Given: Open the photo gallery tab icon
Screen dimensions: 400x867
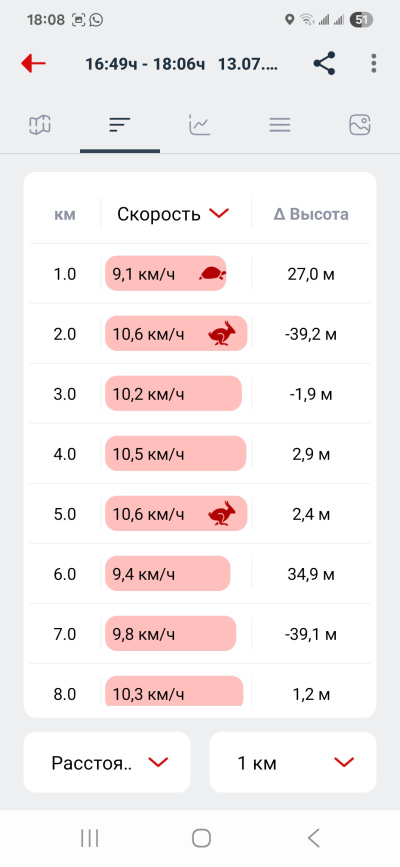Looking at the screenshot, I should pos(360,125).
